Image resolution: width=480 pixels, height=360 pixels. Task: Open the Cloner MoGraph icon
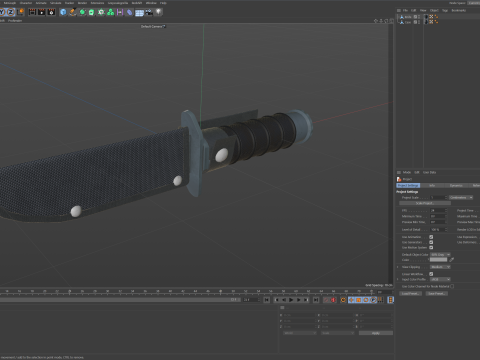(101, 12)
